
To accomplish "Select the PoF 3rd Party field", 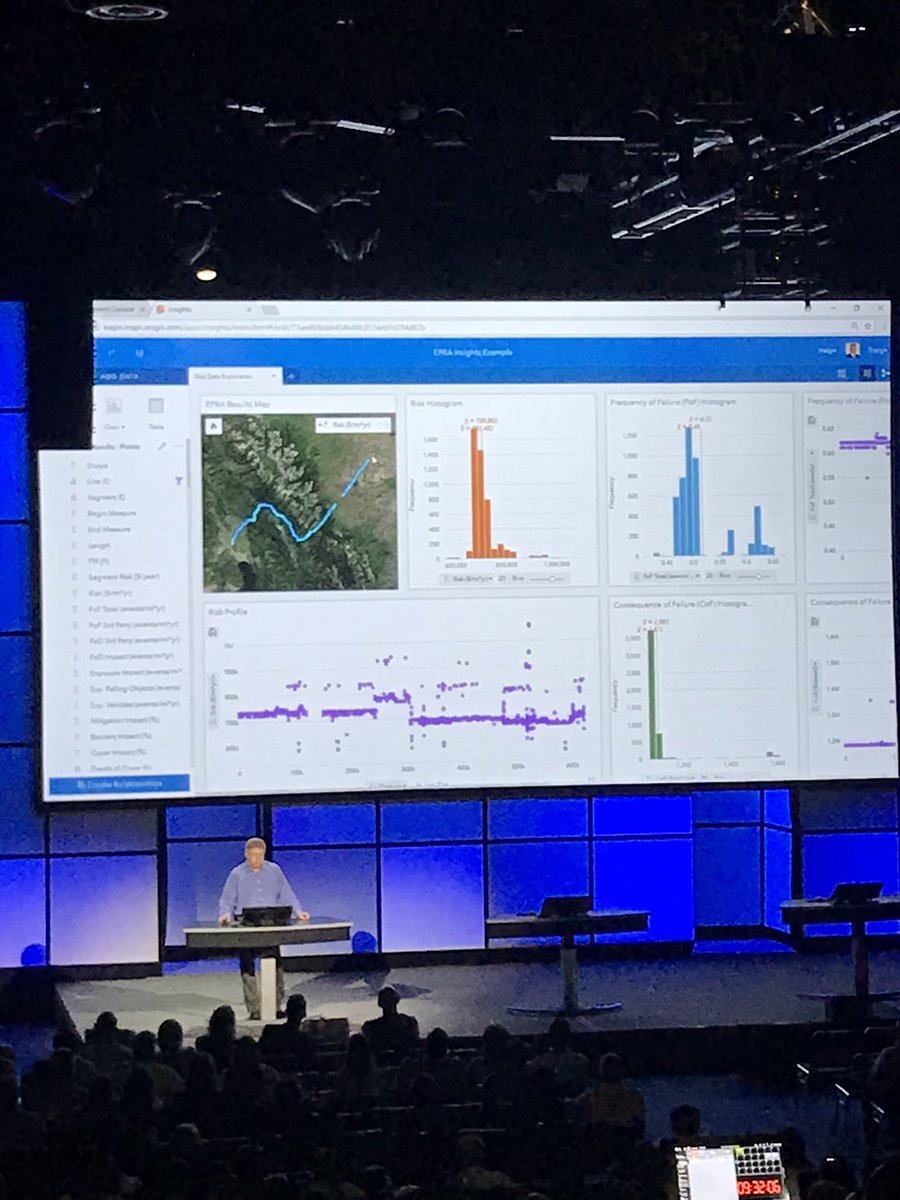I will (134, 625).
